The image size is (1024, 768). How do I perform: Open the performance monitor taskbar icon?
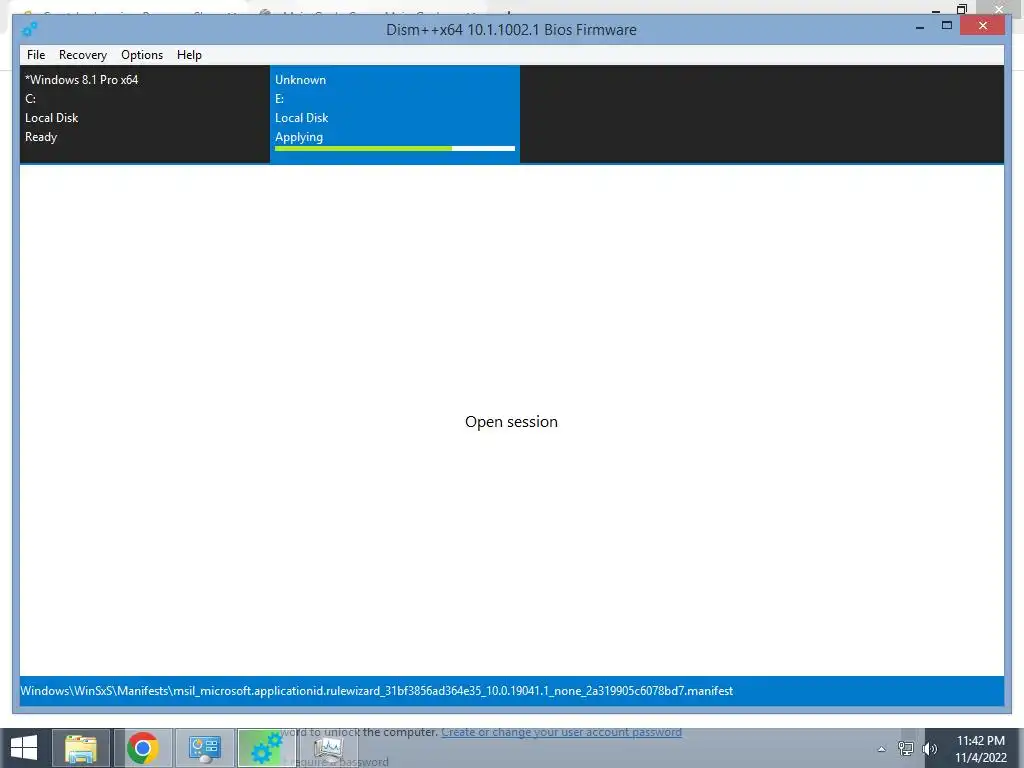(328, 748)
